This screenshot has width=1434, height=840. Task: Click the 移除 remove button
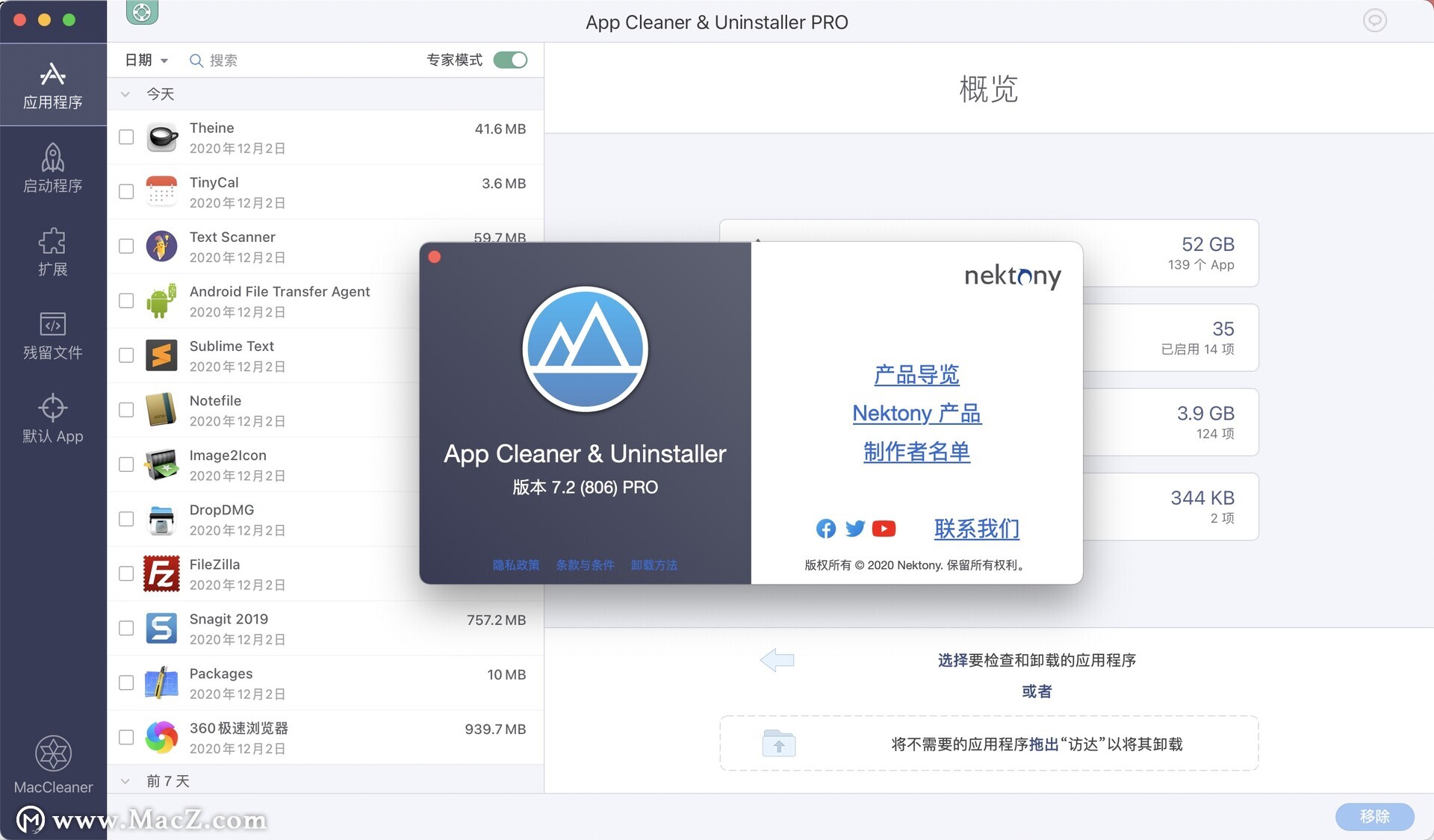click(1374, 816)
